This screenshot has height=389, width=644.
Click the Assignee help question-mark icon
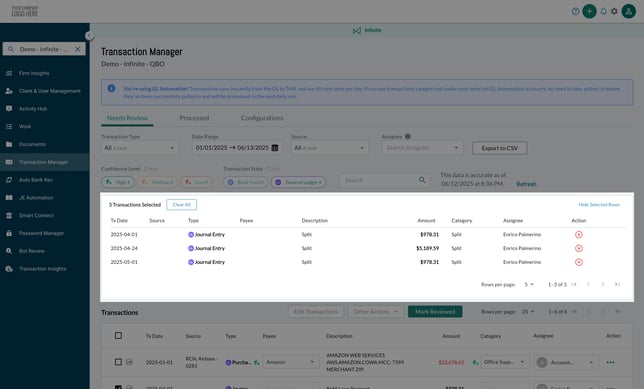(x=408, y=136)
